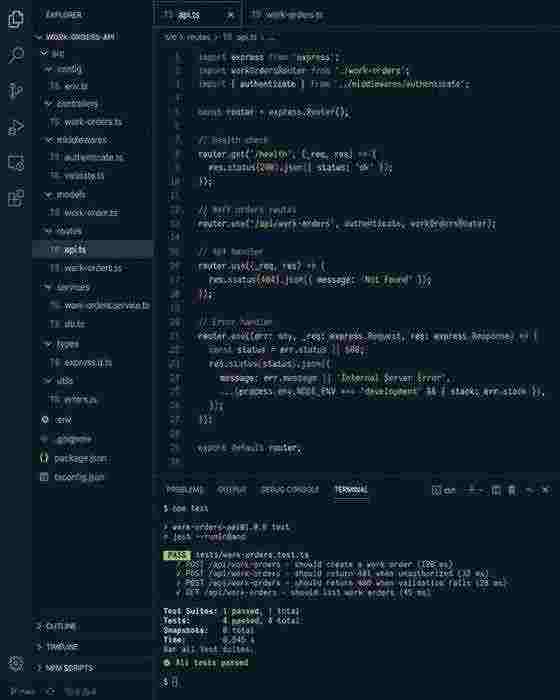Open the OUTPUT panel tab
The height and width of the screenshot is (700, 560).
[x=231, y=490]
